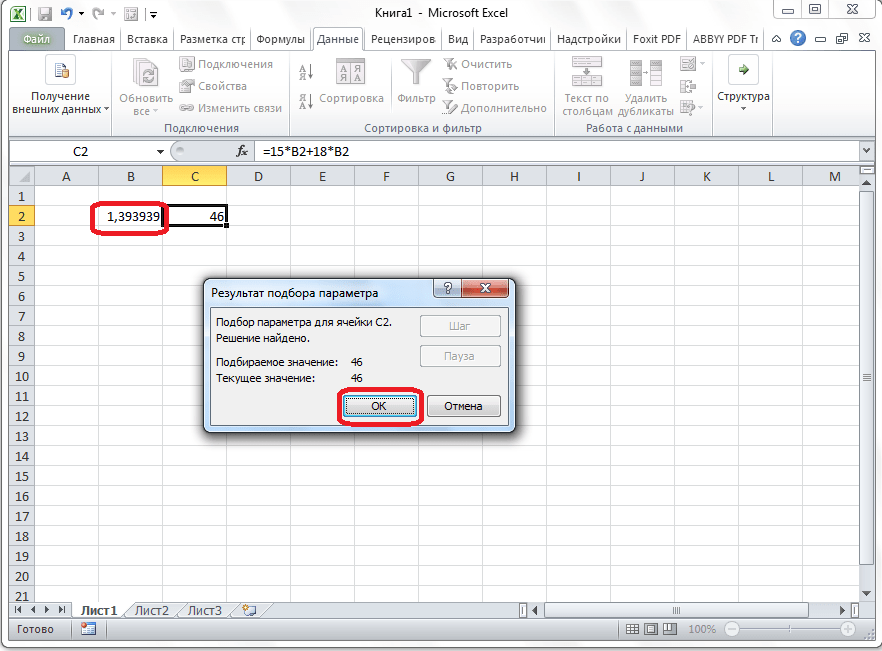
Task: Open the Формулы ribbon tab
Action: click(280, 40)
